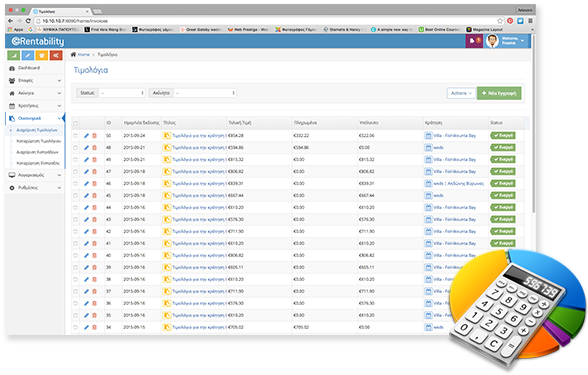Viewport: 588px width, 375px height.
Task: Open the Status filter dropdown
Action: pyautogui.click(x=122, y=93)
